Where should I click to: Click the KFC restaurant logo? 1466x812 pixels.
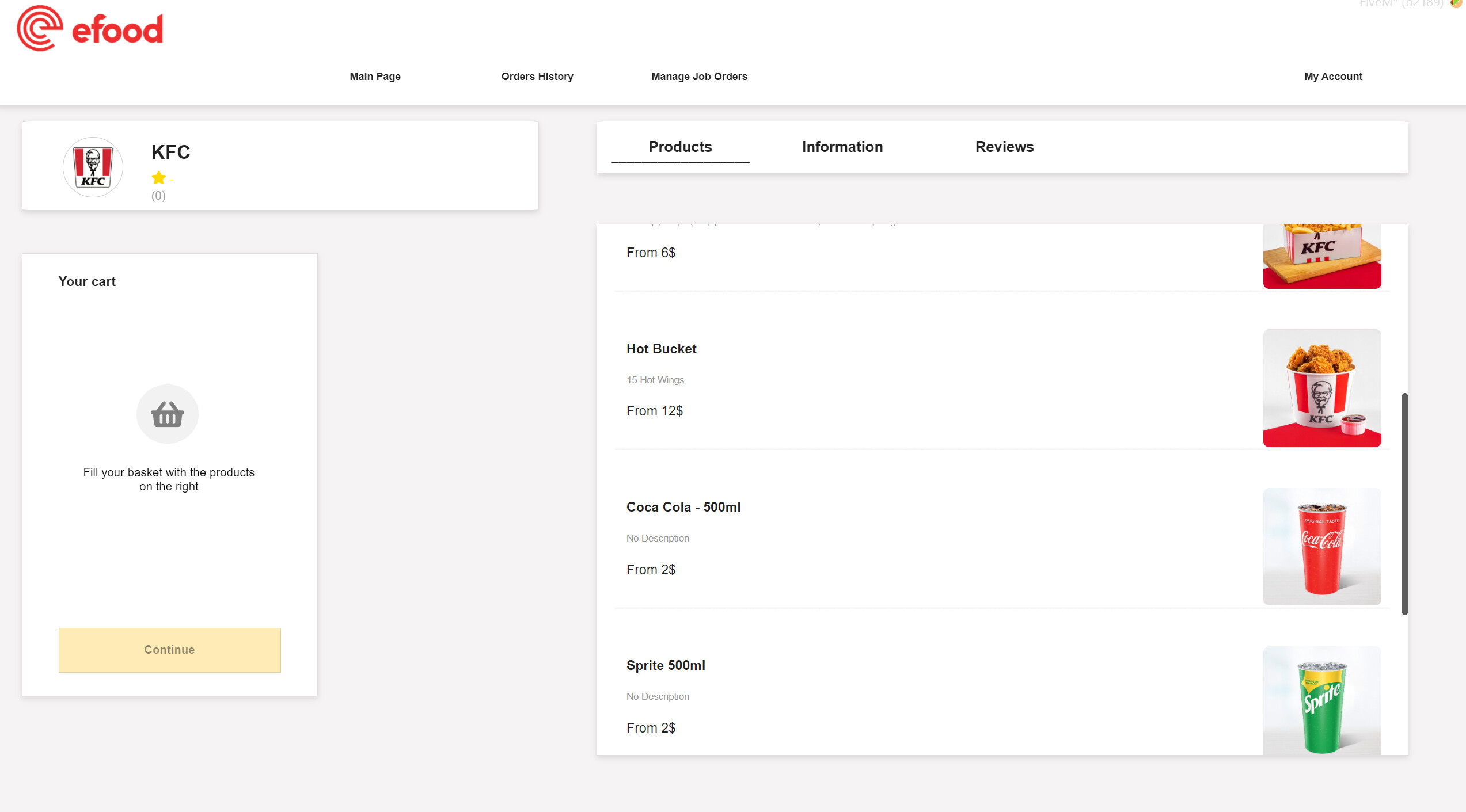click(x=93, y=167)
